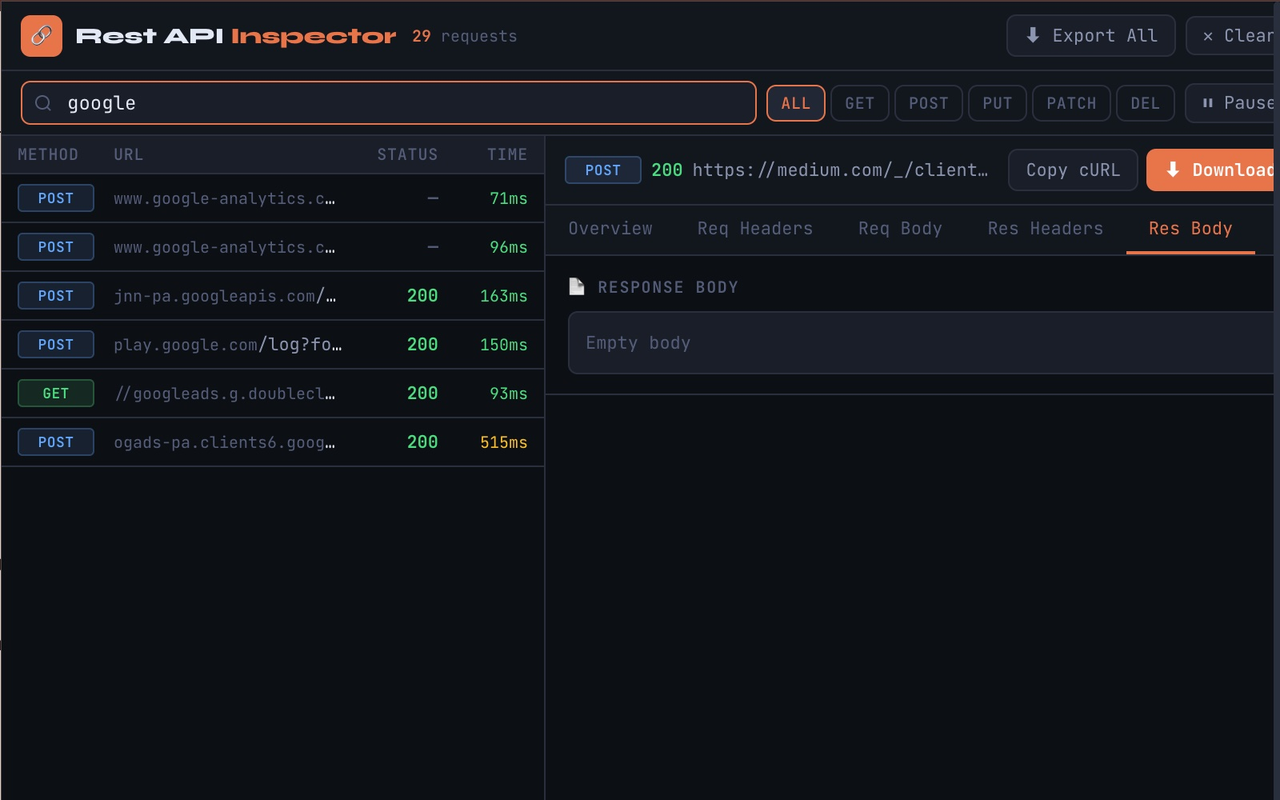Click the response body document icon

click(576, 287)
